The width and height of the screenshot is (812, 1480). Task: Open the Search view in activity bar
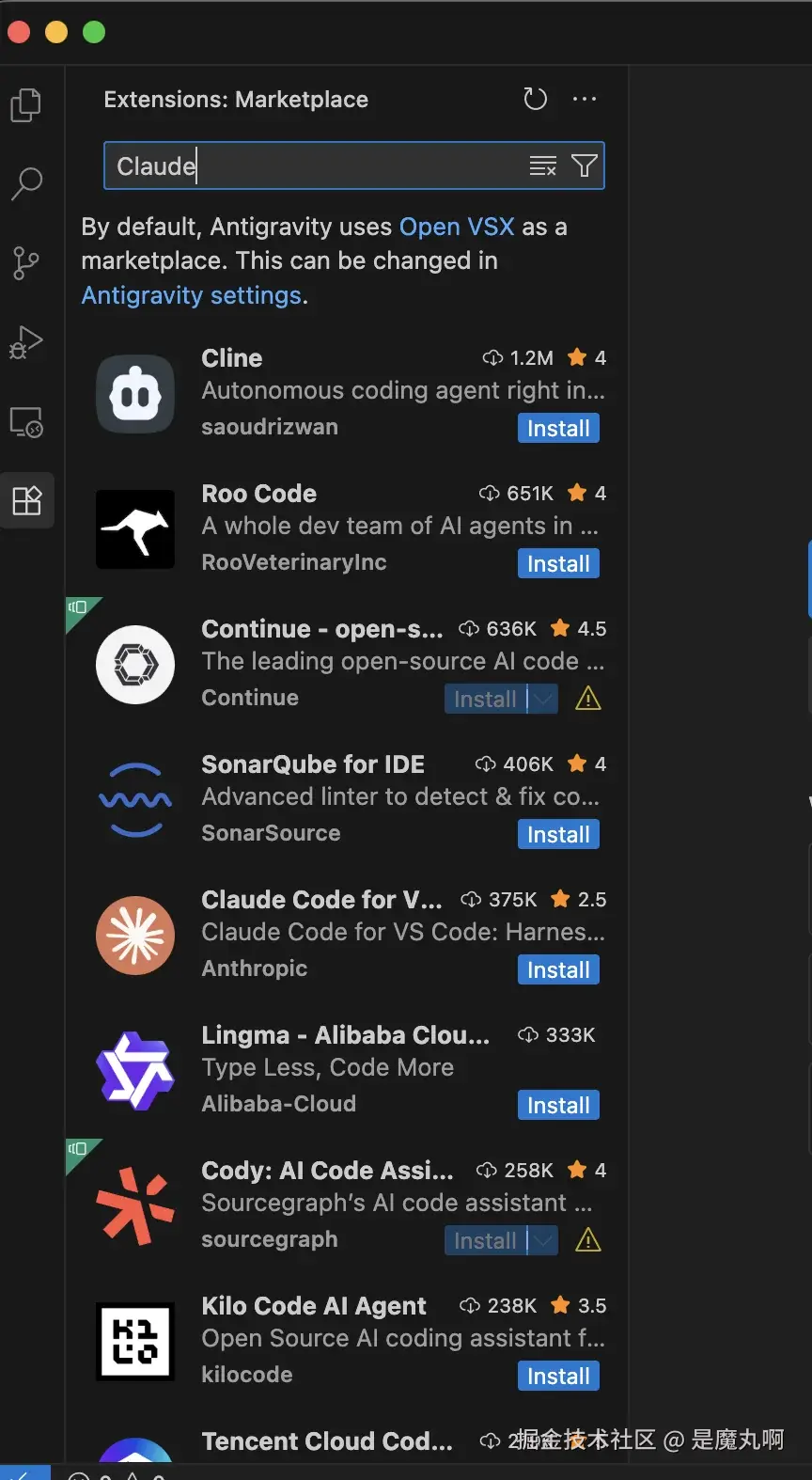[x=26, y=183]
